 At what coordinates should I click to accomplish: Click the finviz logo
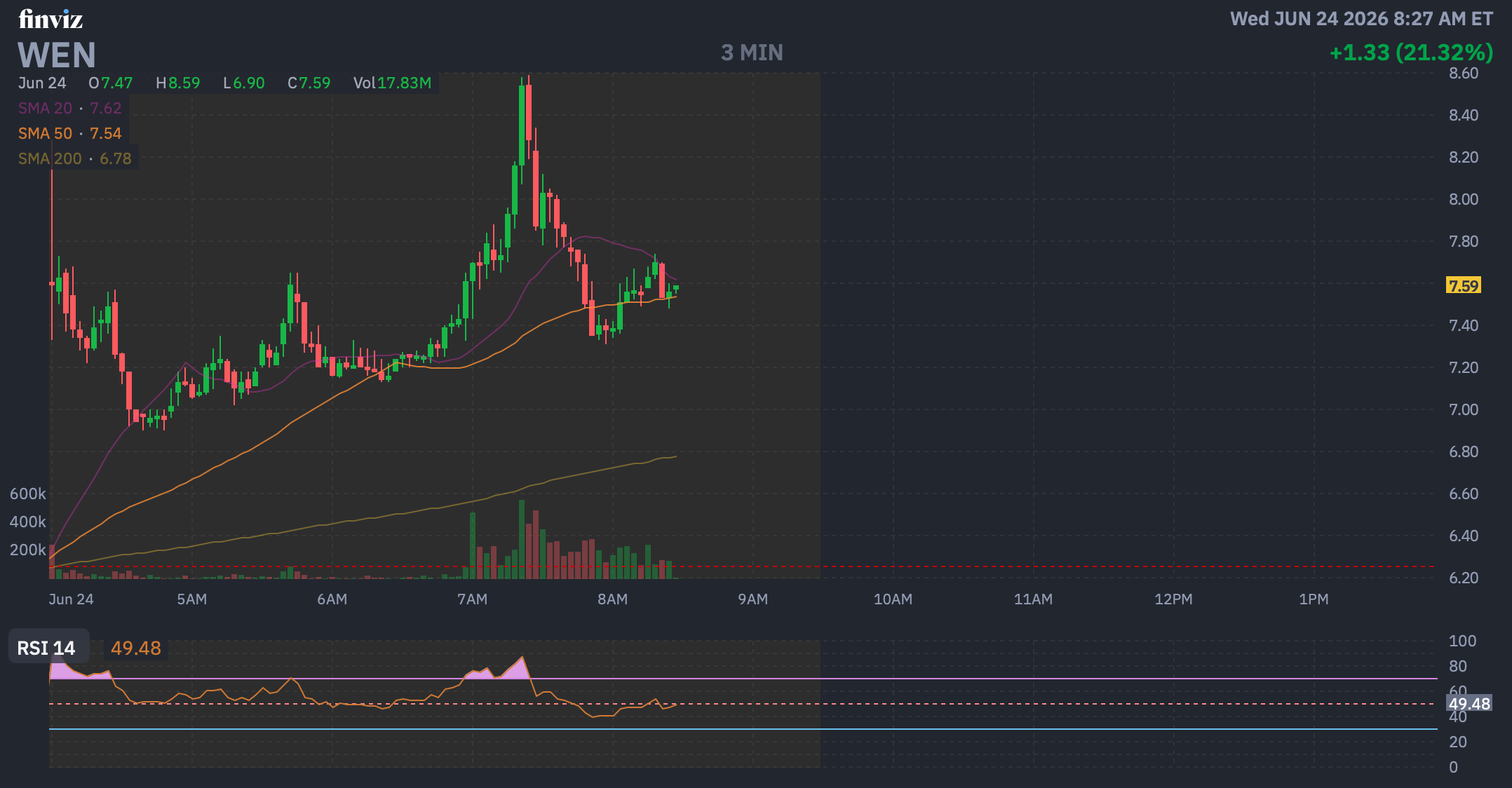50,19
